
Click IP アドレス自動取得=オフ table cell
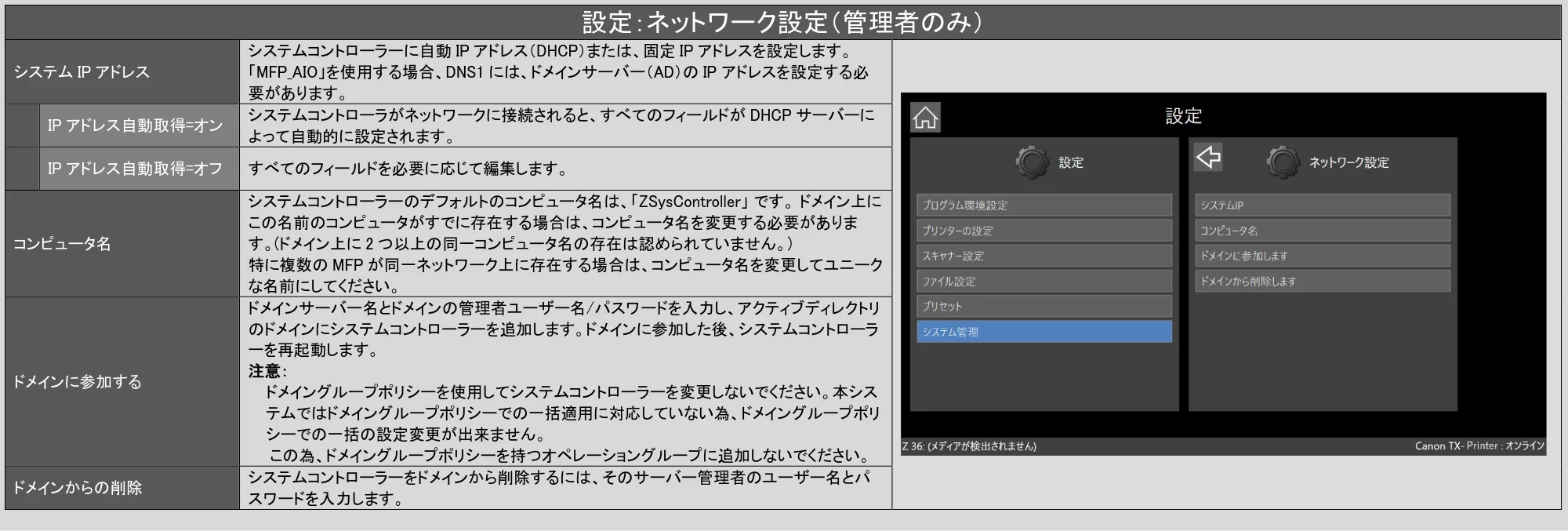pos(140,169)
